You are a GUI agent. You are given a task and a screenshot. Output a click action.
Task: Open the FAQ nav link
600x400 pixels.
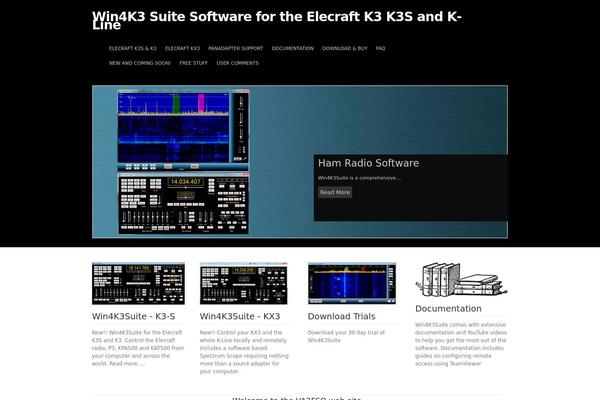(380, 49)
